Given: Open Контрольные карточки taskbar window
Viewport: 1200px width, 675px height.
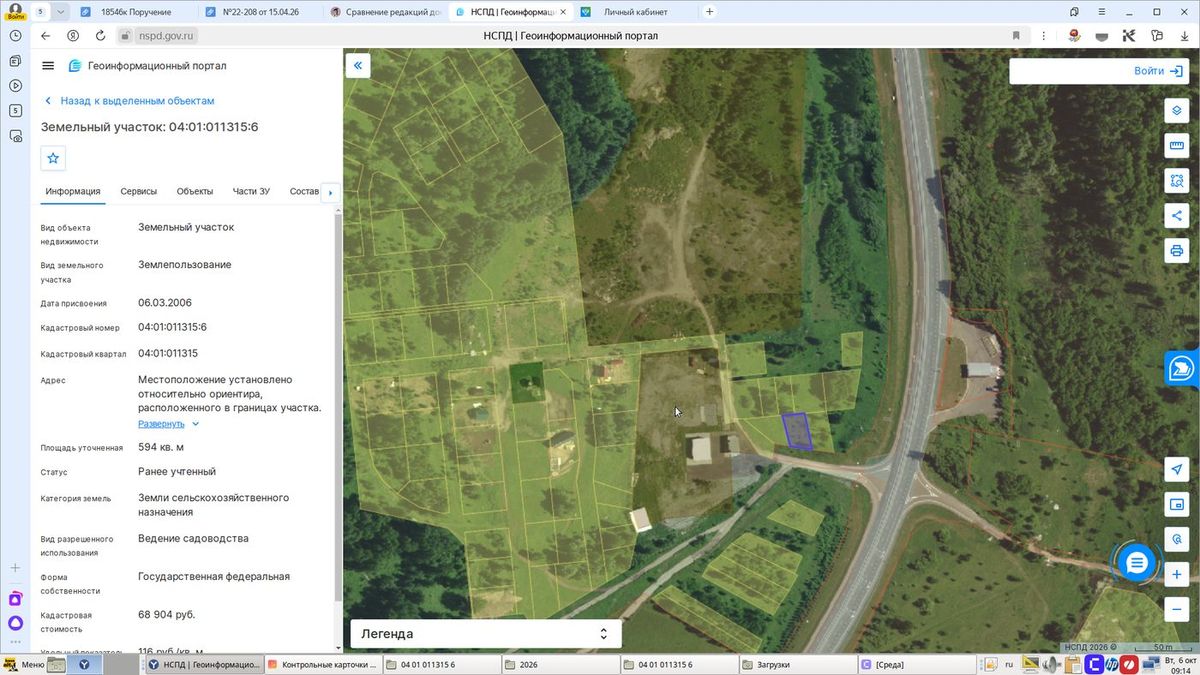Looking at the screenshot, I should (x=325, y=664).
